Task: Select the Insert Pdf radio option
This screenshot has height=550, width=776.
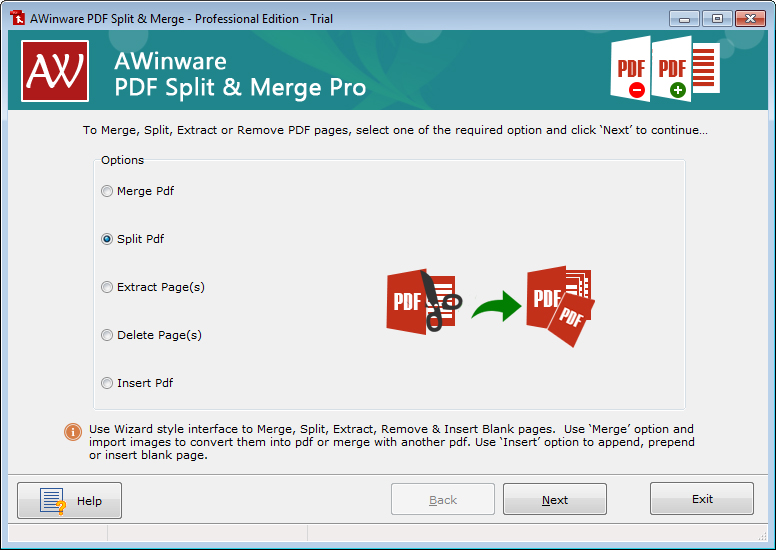Action: [x=137, y=383]
